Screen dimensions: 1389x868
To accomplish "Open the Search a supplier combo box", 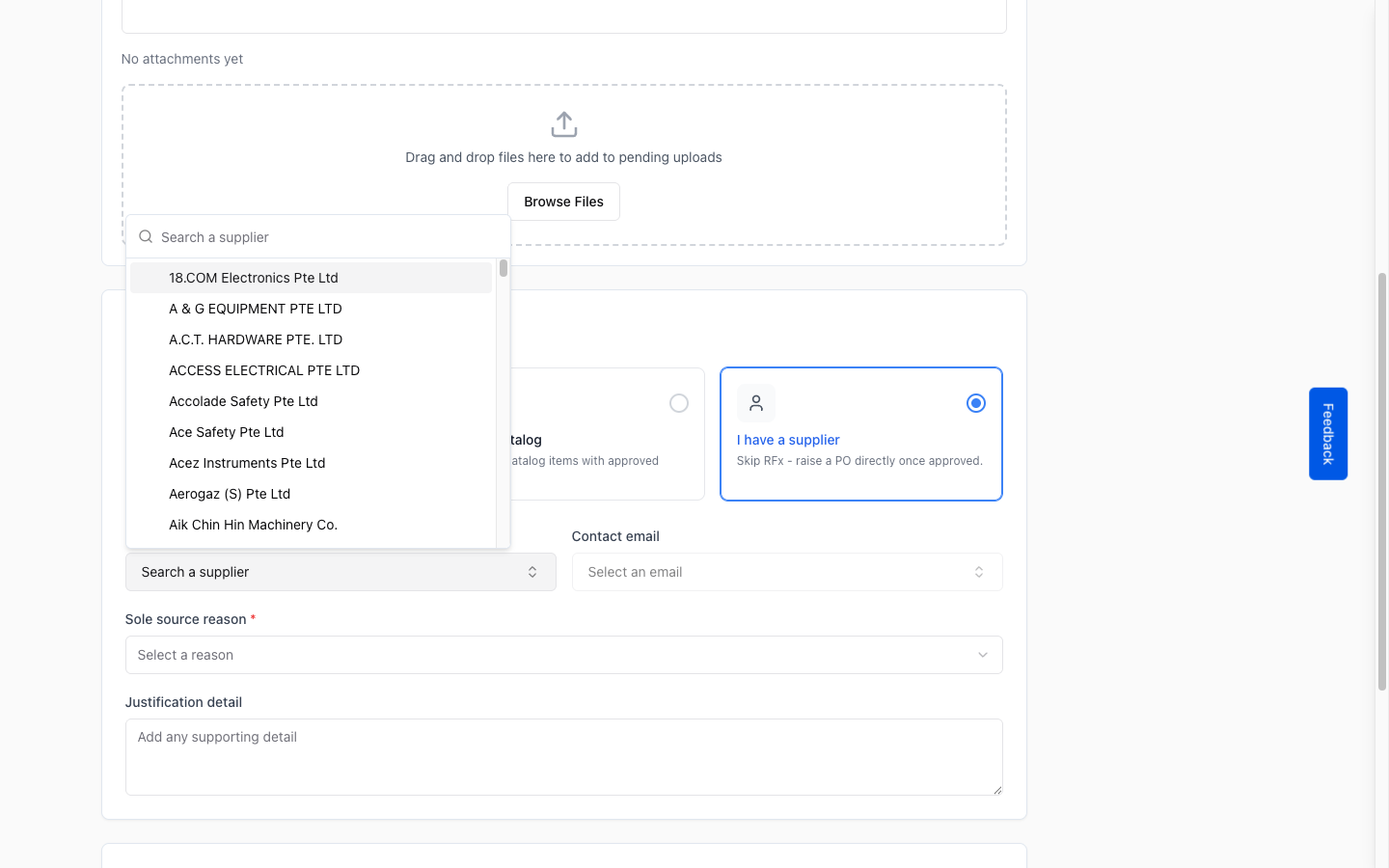I will click(x=340, y=572).
